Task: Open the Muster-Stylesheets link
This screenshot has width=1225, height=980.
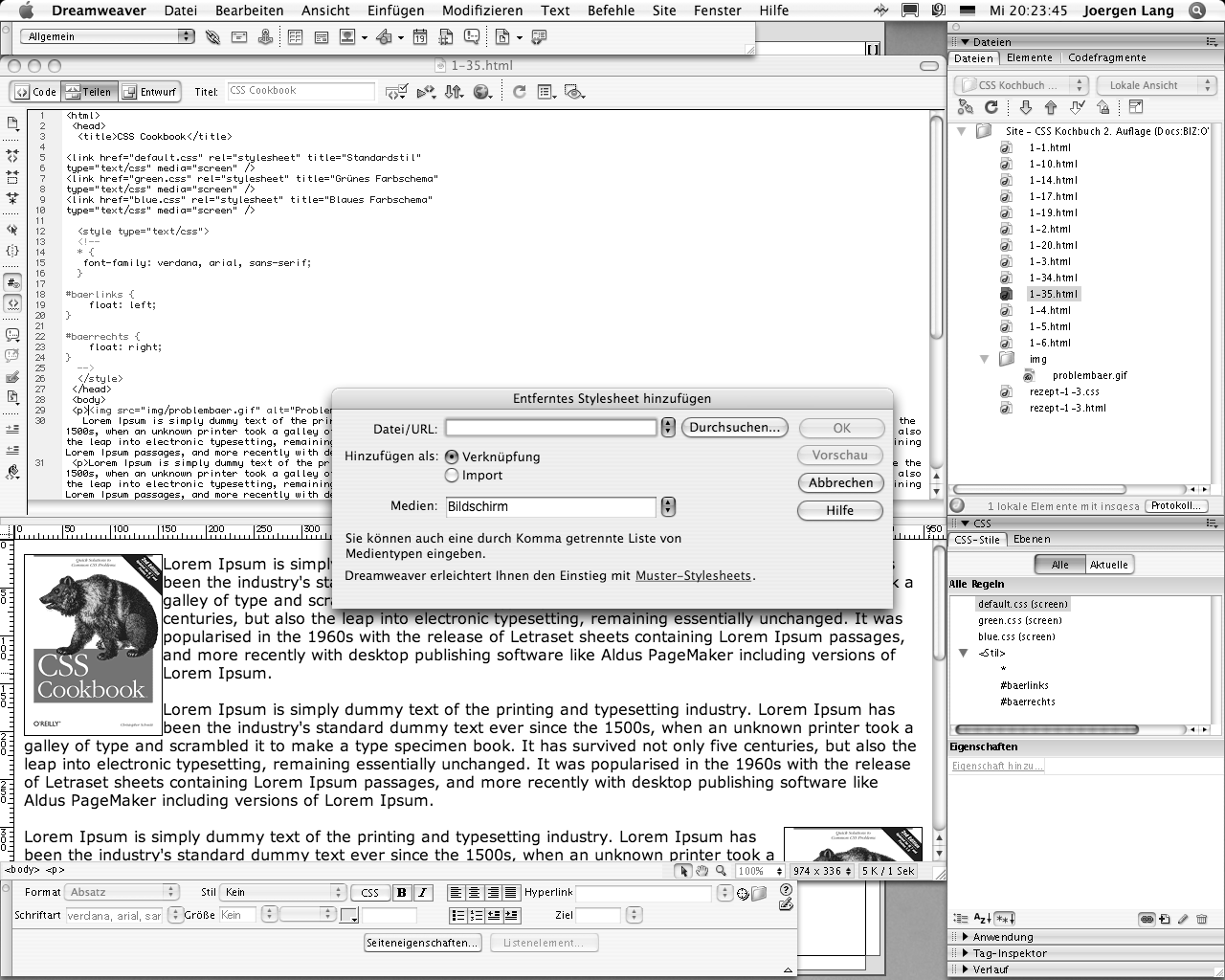Action: point(693,576)
